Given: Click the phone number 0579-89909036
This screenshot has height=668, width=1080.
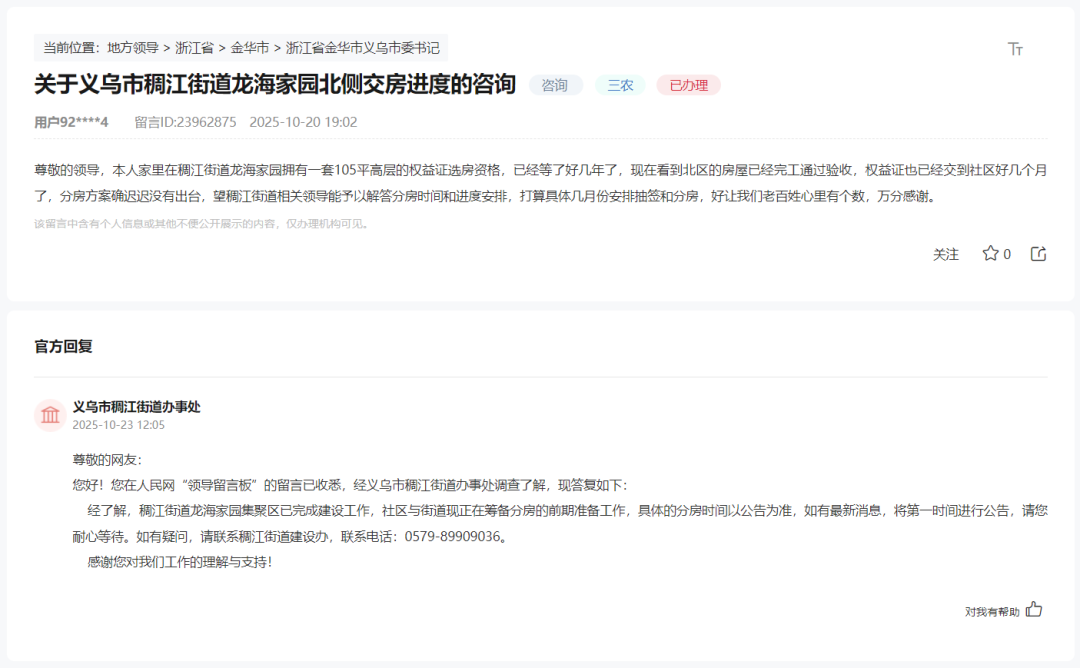Looking at the screenshot, I should click(451, 537).
